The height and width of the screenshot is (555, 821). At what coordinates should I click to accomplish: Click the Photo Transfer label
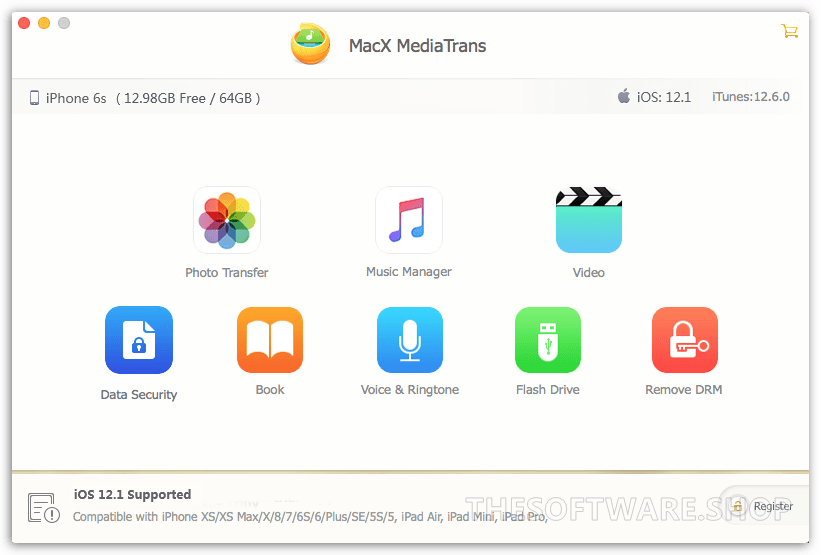pos(227,273)
